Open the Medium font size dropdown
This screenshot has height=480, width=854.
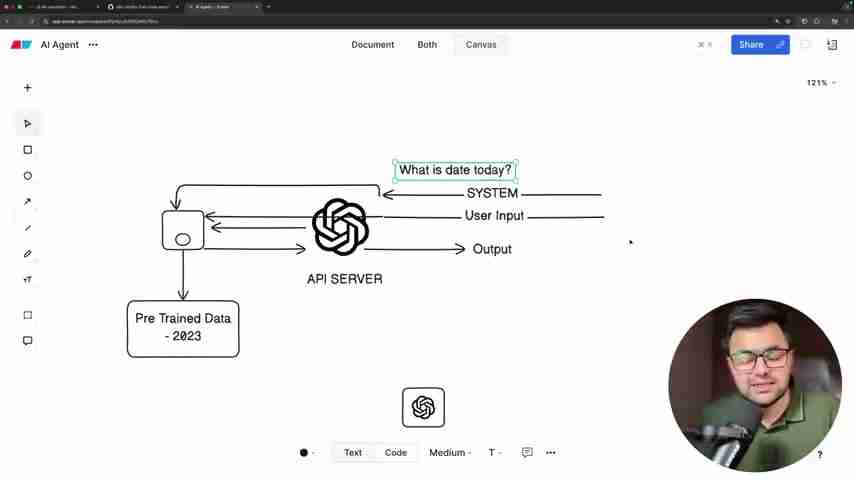(x=450, y=452)
